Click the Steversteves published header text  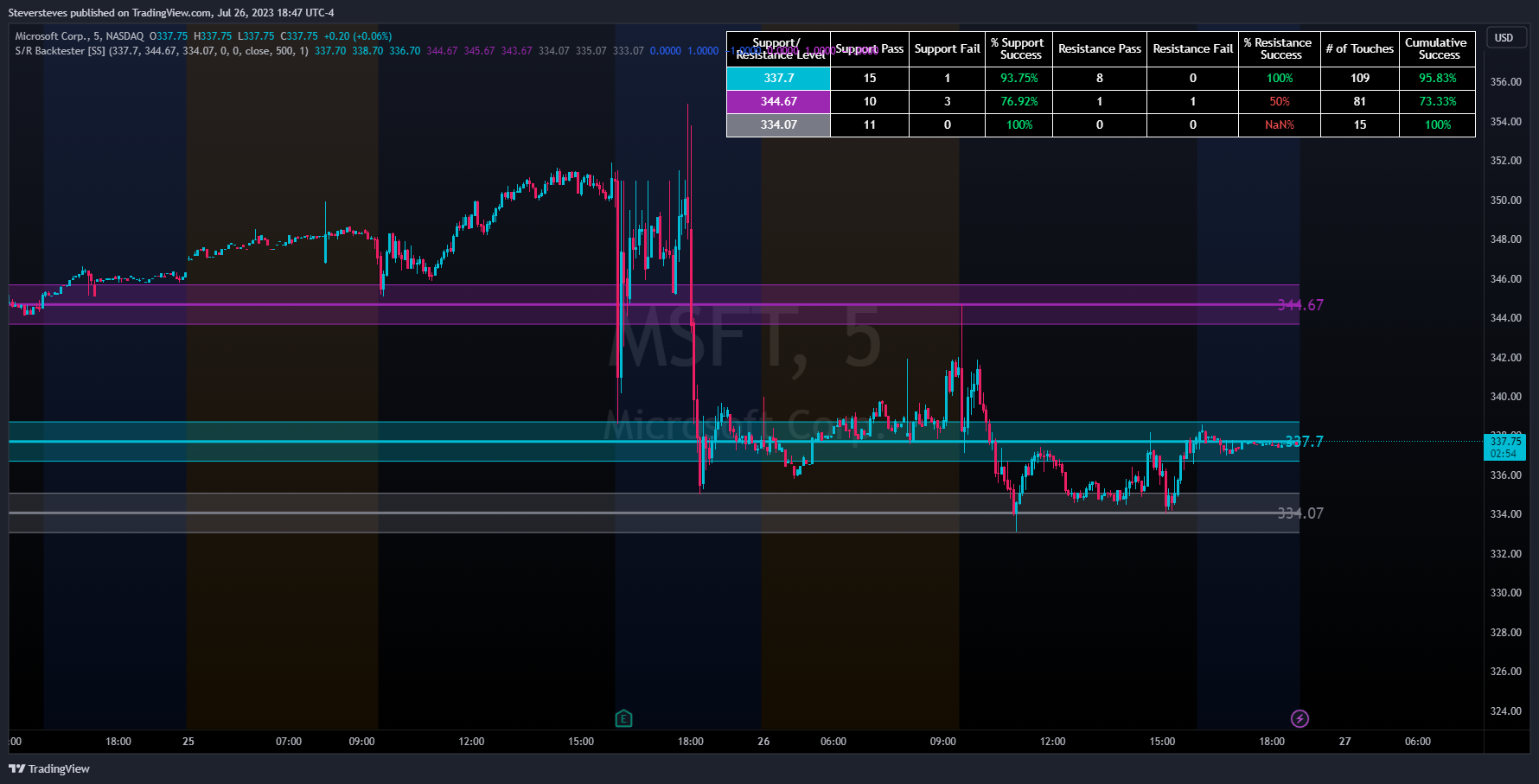coord(170,13)
